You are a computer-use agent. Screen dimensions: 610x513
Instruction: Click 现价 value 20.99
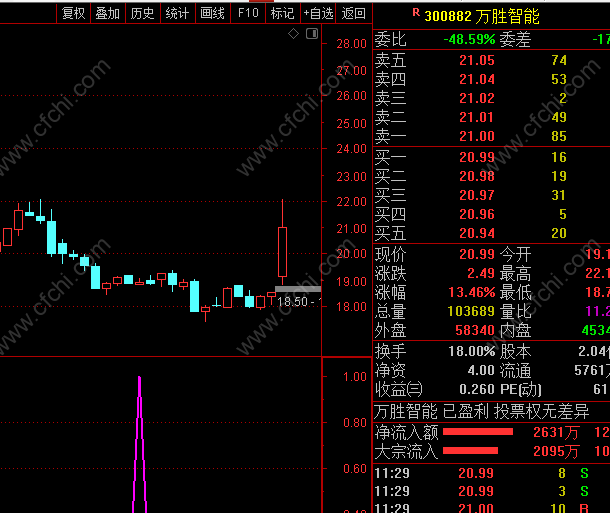click(477, 254)
